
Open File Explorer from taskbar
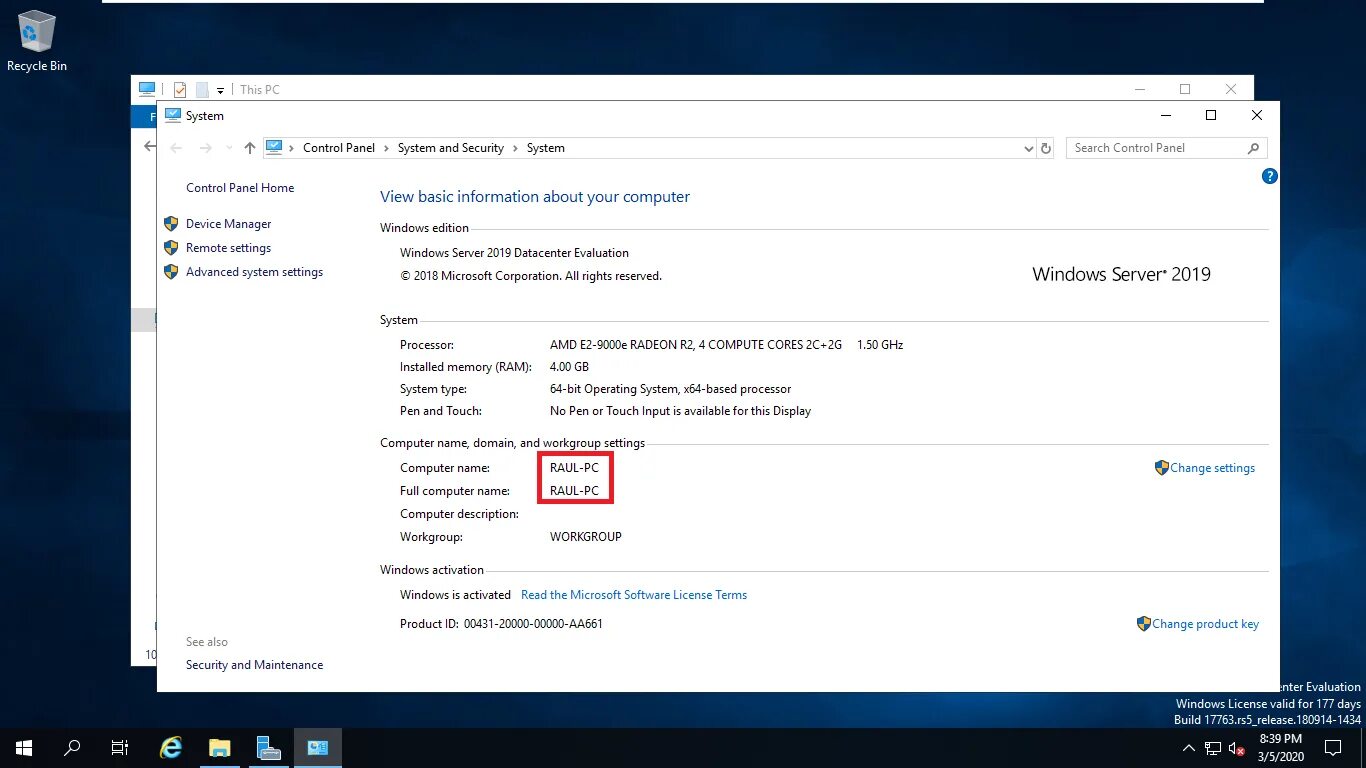click(220, 748)
